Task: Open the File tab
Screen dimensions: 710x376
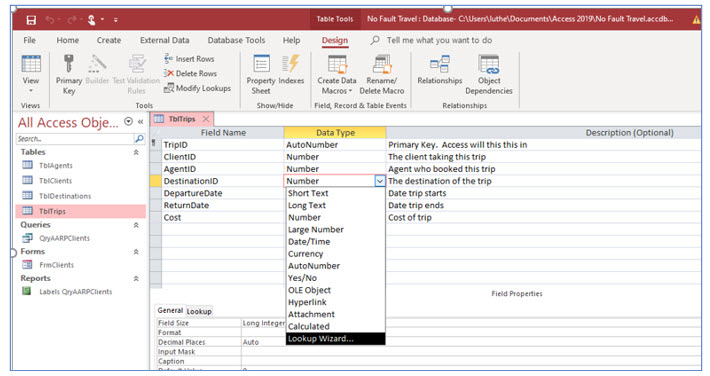Action: click(x=29, y=40)
